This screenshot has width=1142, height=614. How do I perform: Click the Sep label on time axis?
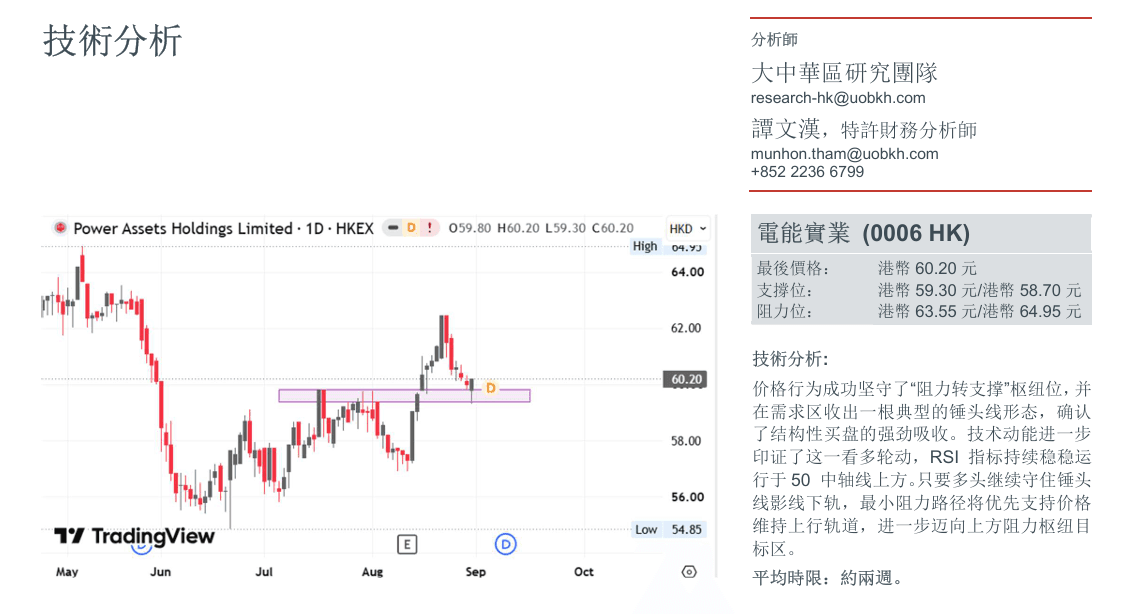(476, 572)
